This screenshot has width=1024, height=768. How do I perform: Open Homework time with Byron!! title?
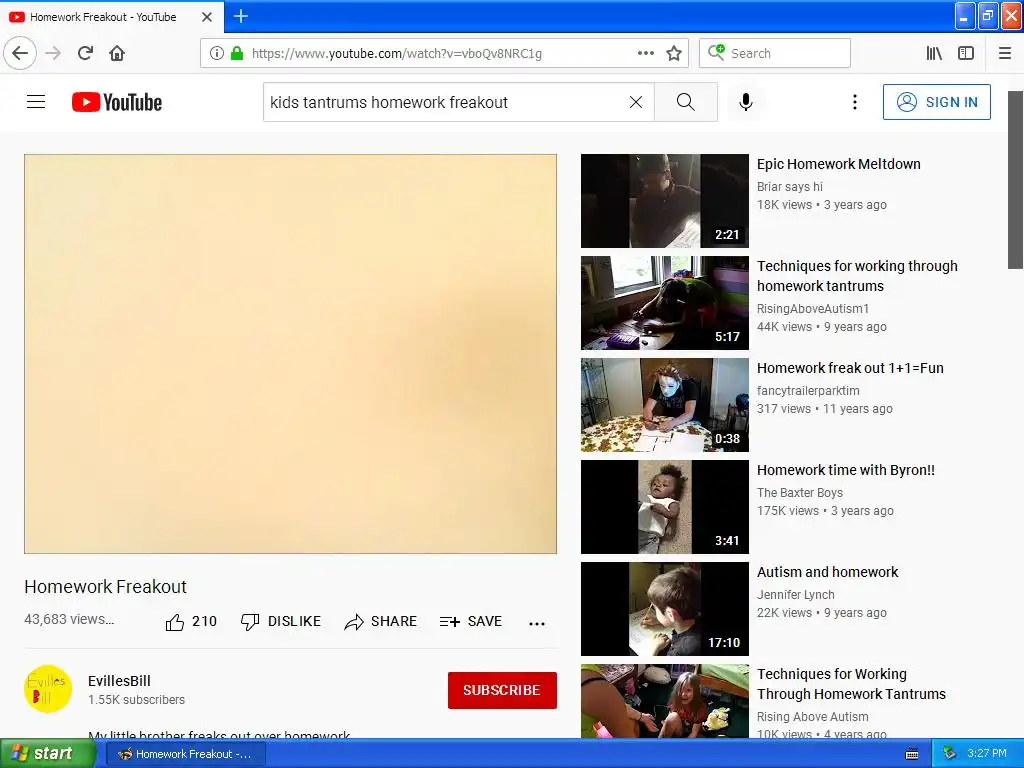click(x=846, y=470)
